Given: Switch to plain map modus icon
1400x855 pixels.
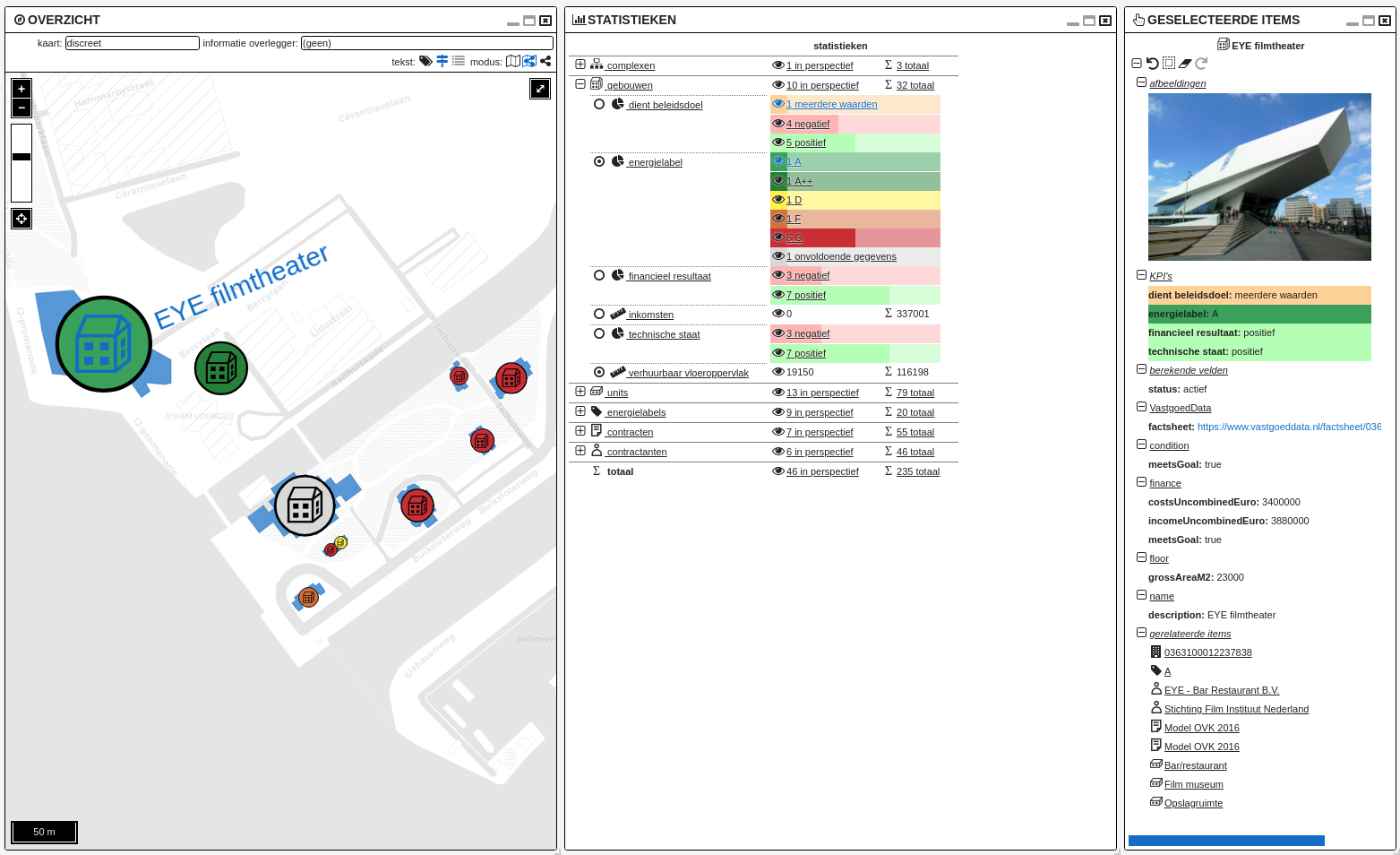Looking at the screenshot, I should (x=513, y=61).
